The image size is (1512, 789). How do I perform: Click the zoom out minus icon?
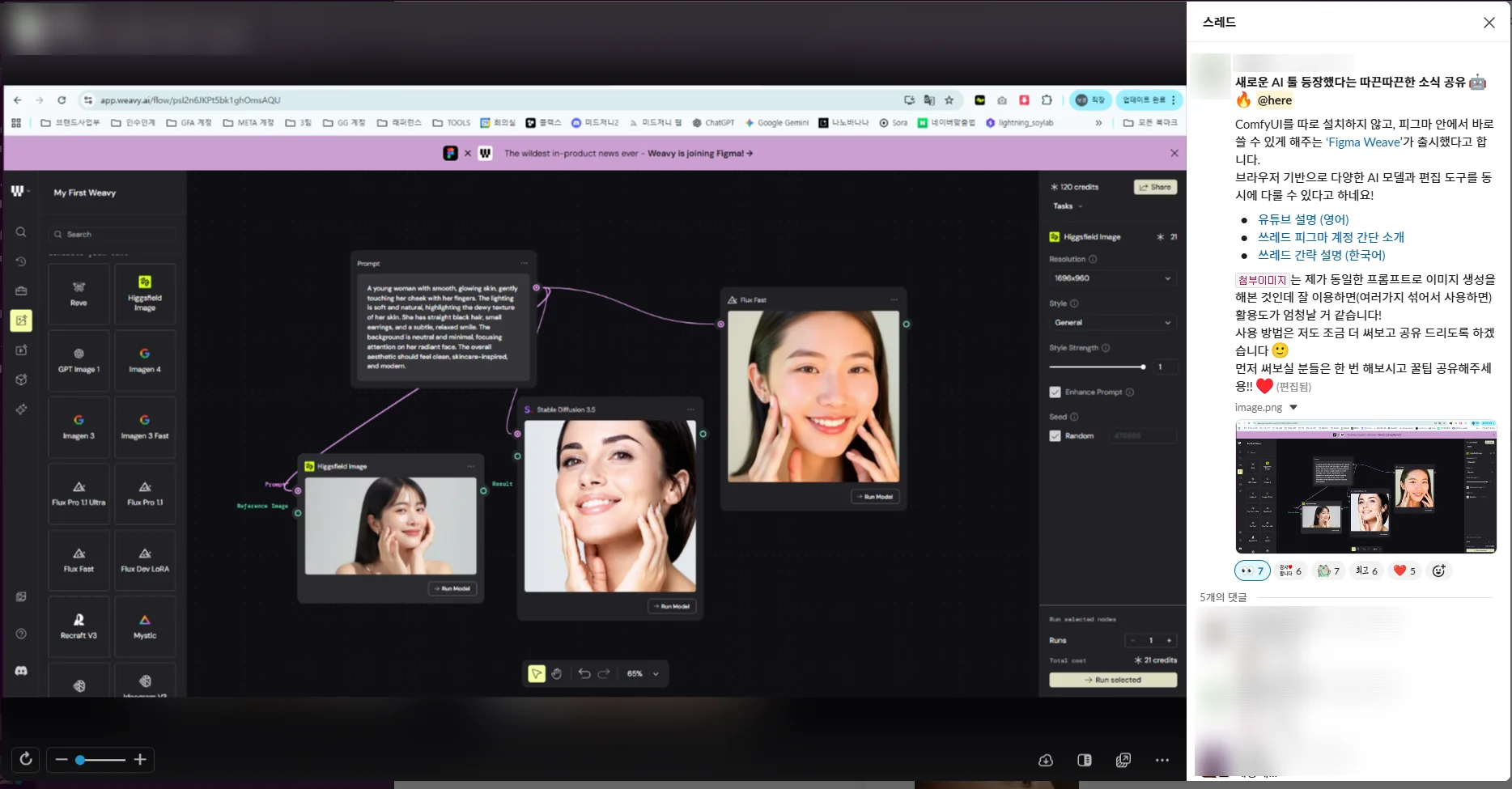coord(62,760)
